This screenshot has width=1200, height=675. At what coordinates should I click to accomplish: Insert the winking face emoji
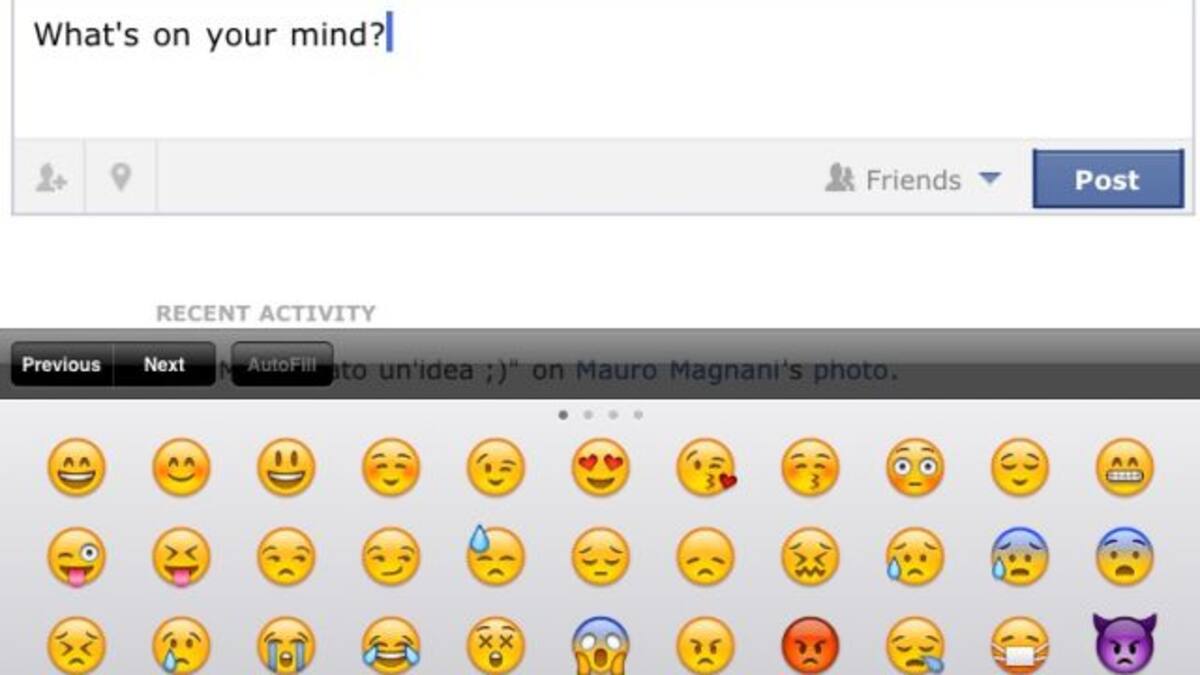496,467
